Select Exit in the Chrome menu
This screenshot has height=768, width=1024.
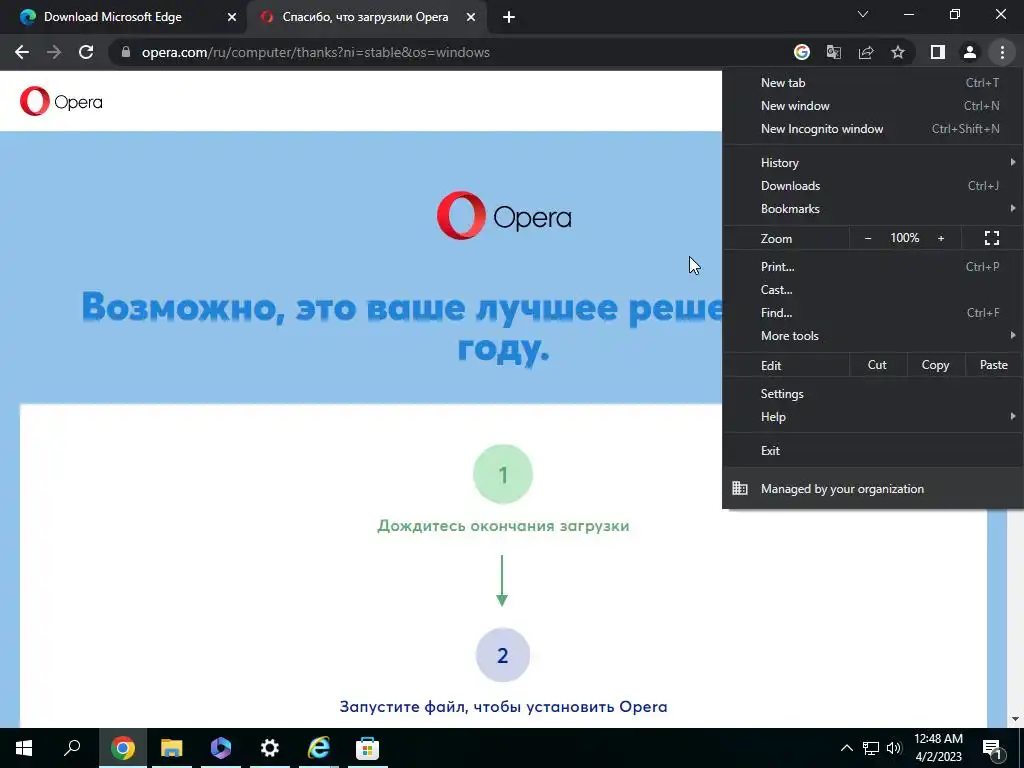point(872,451)
